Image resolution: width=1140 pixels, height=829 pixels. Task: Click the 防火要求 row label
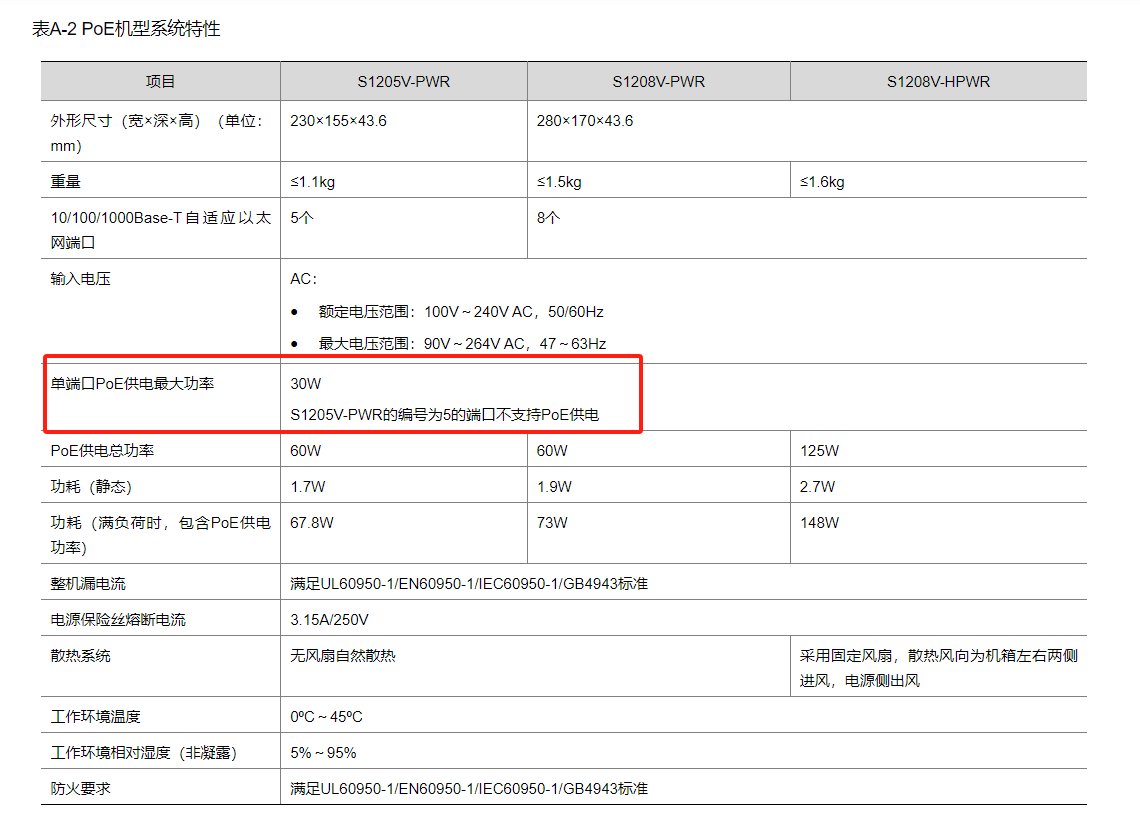coord(80,788)
